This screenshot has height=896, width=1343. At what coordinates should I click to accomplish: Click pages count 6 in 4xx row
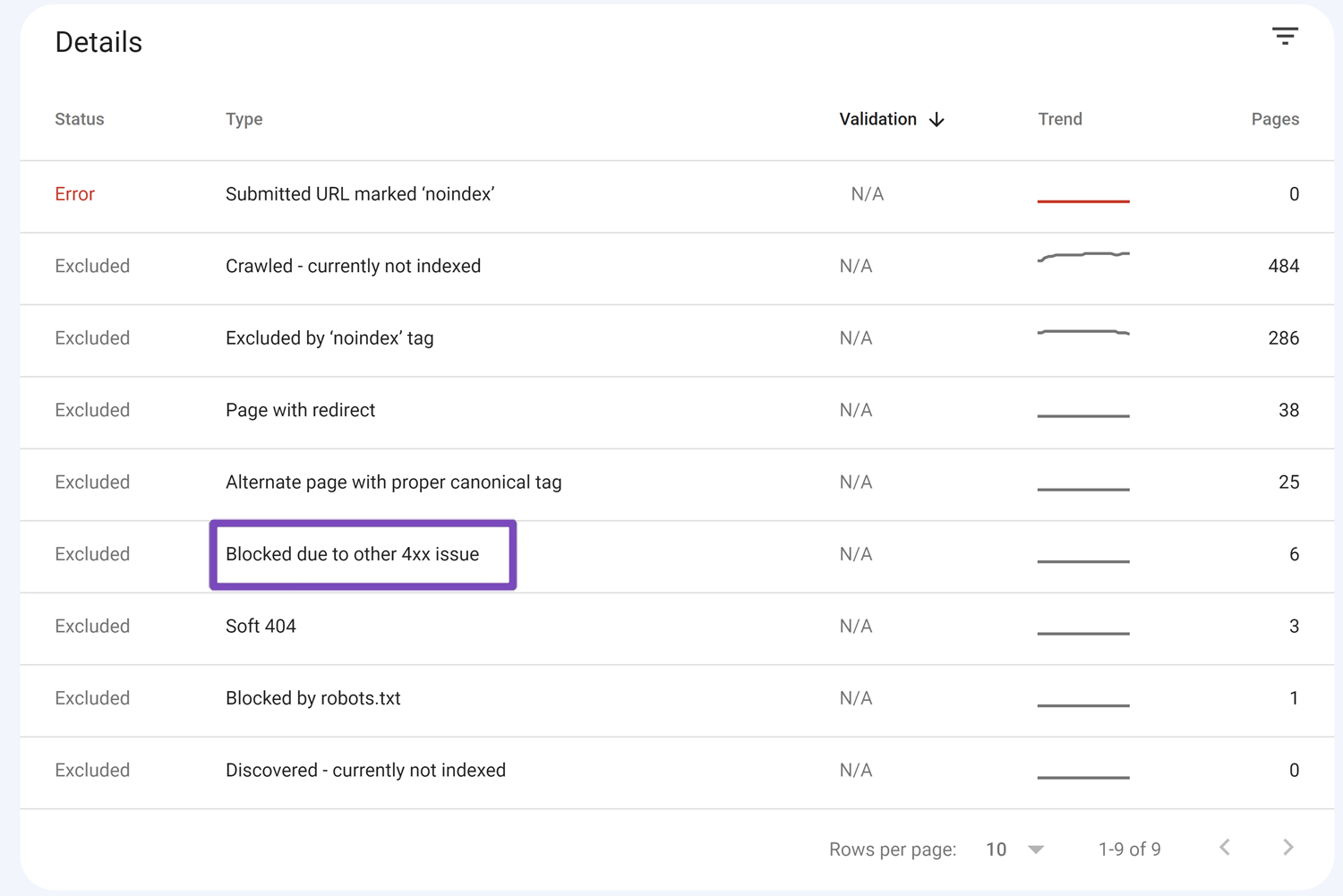1294,554
